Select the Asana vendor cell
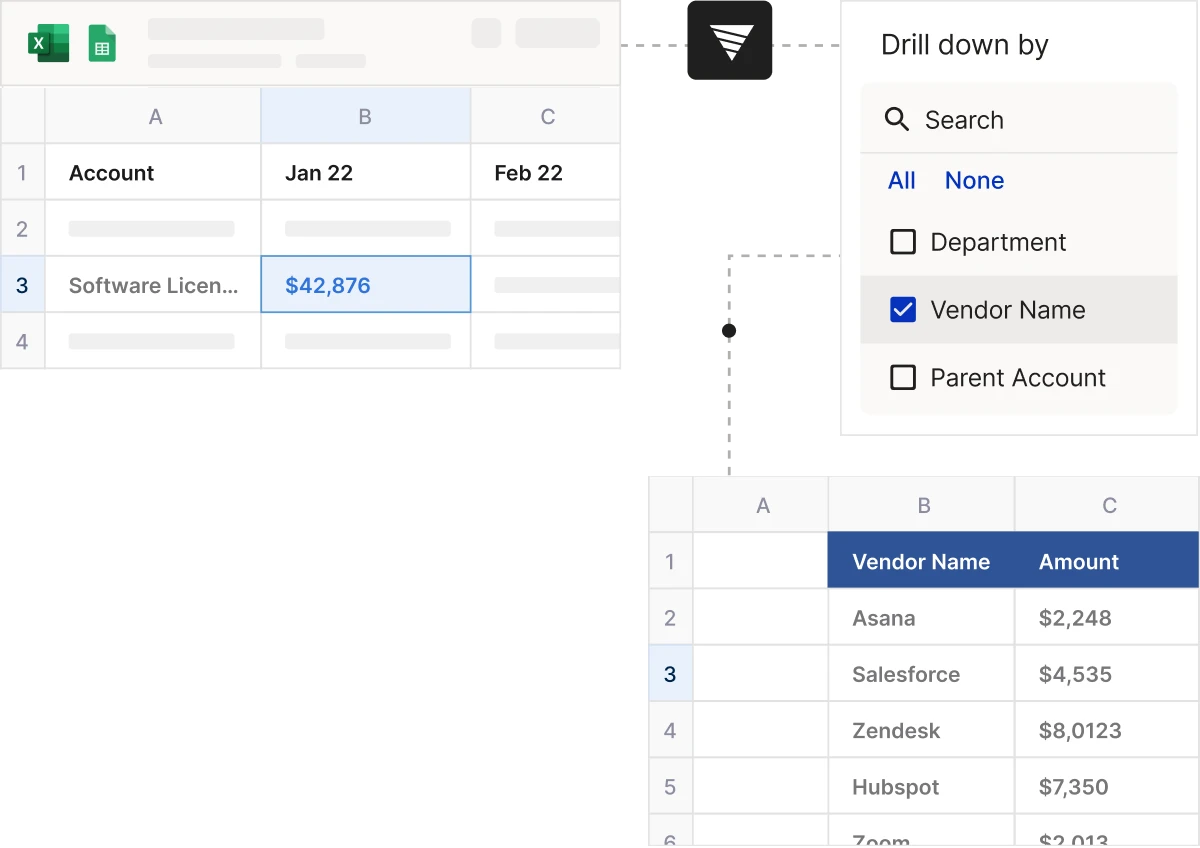This screenshot has height=848, width=1200. click(884, 617)
